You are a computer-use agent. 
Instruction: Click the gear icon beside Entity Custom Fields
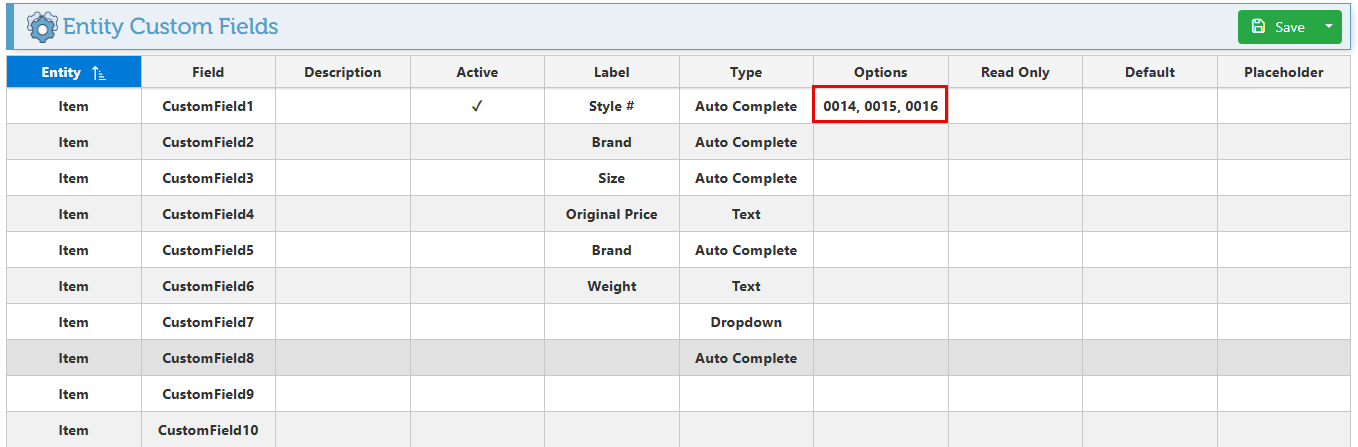(42, 27)
